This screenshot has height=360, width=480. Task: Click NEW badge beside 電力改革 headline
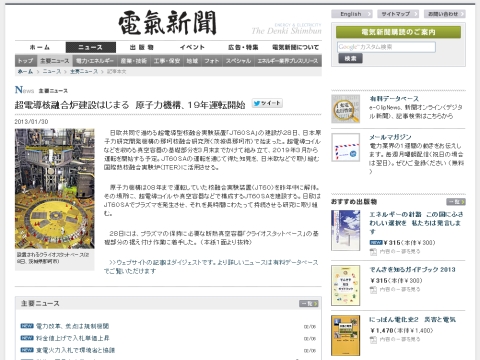pyautogui.click(x=27, y=326)
